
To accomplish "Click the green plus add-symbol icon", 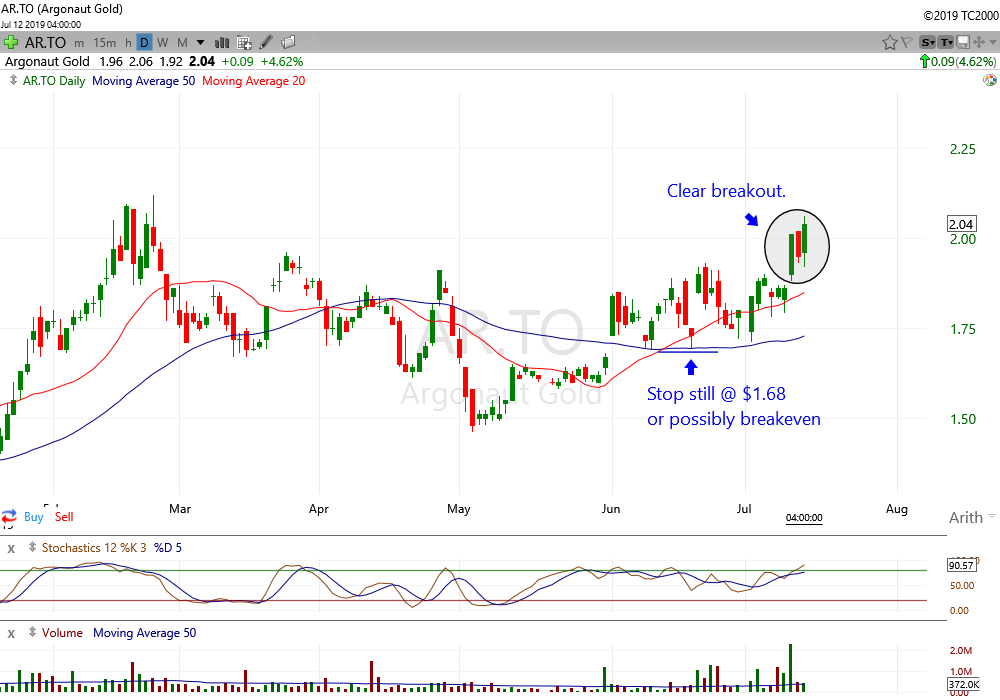I will point(10,43).
